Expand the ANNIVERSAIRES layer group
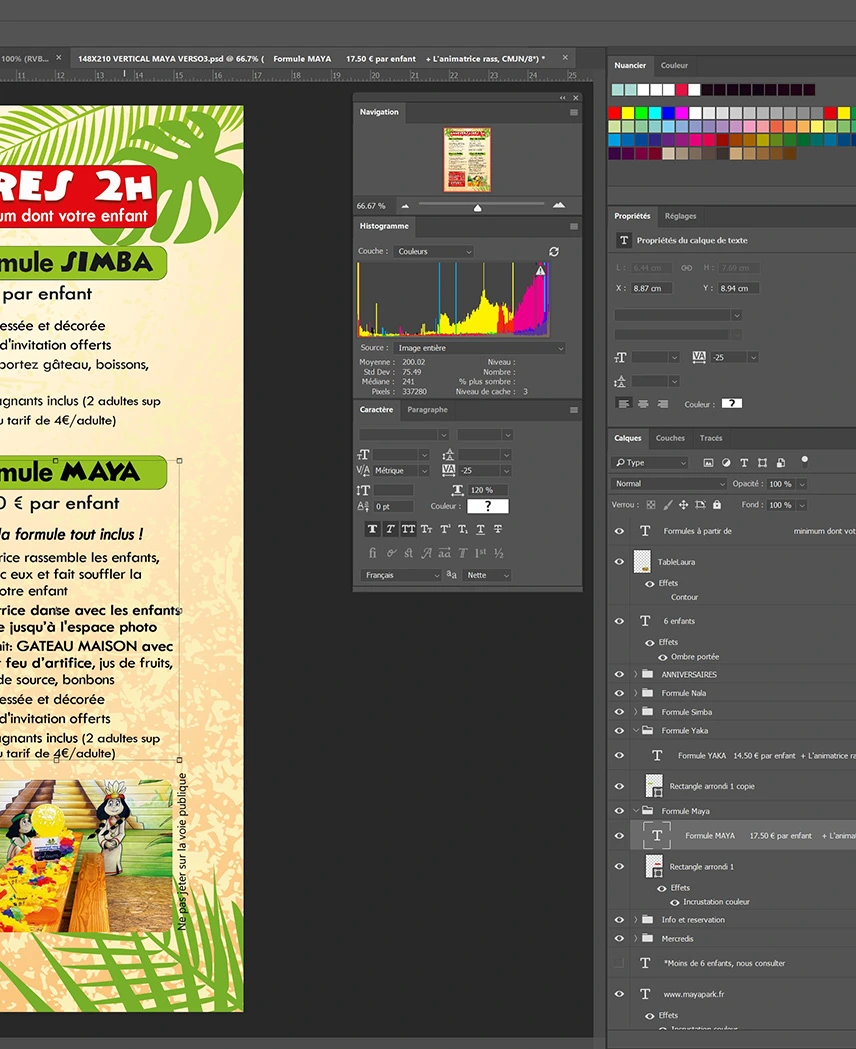Image resolution: width=856 pixels, height=1049 pixels. pos(636,674)
